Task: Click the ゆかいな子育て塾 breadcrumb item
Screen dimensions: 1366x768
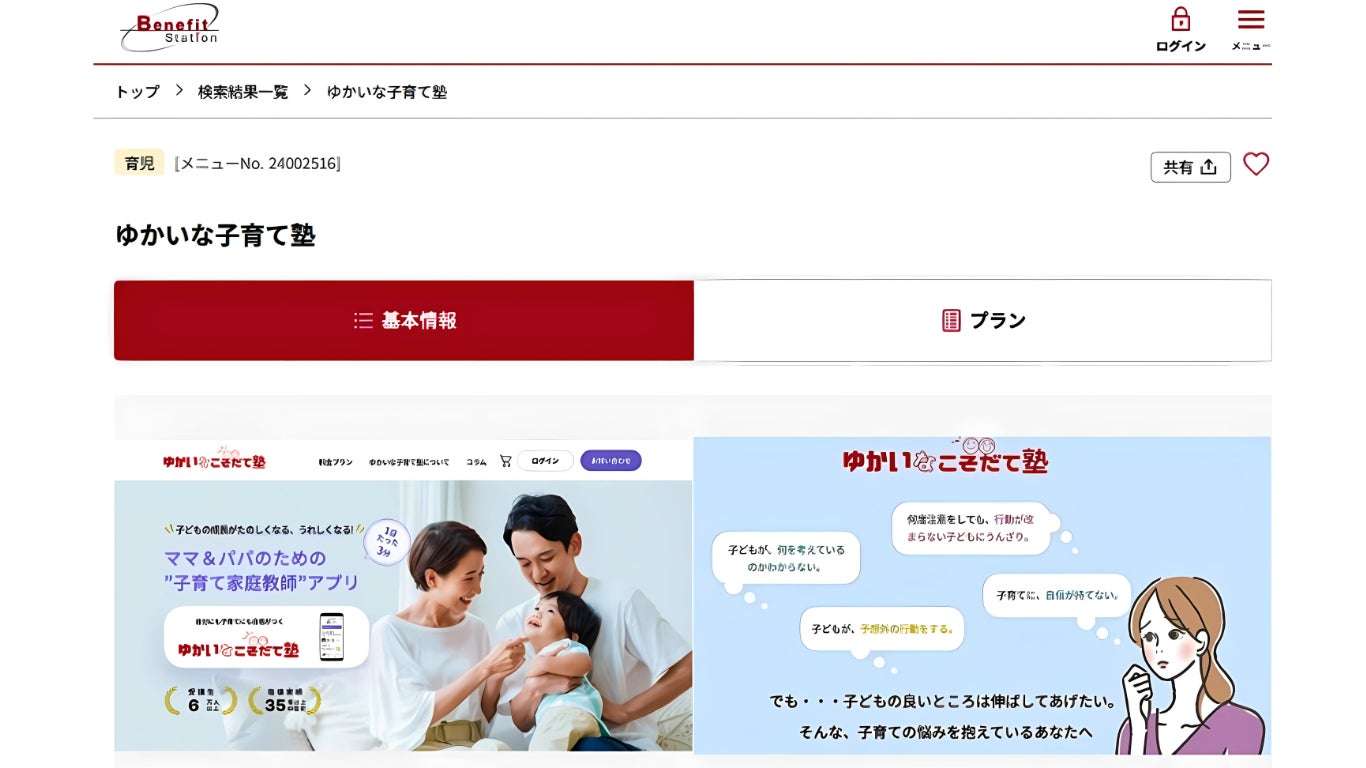Action: pyautogui.click(x=387, y=91)
